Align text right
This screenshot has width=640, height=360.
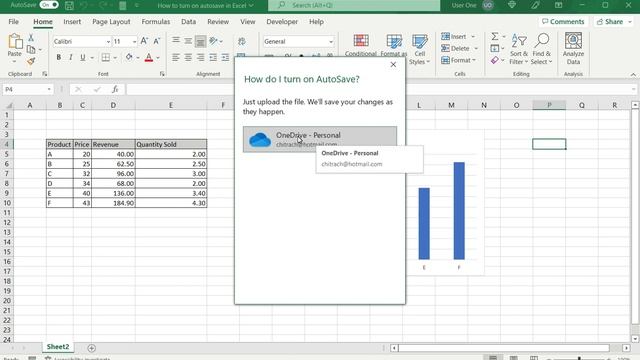(200, 58)
